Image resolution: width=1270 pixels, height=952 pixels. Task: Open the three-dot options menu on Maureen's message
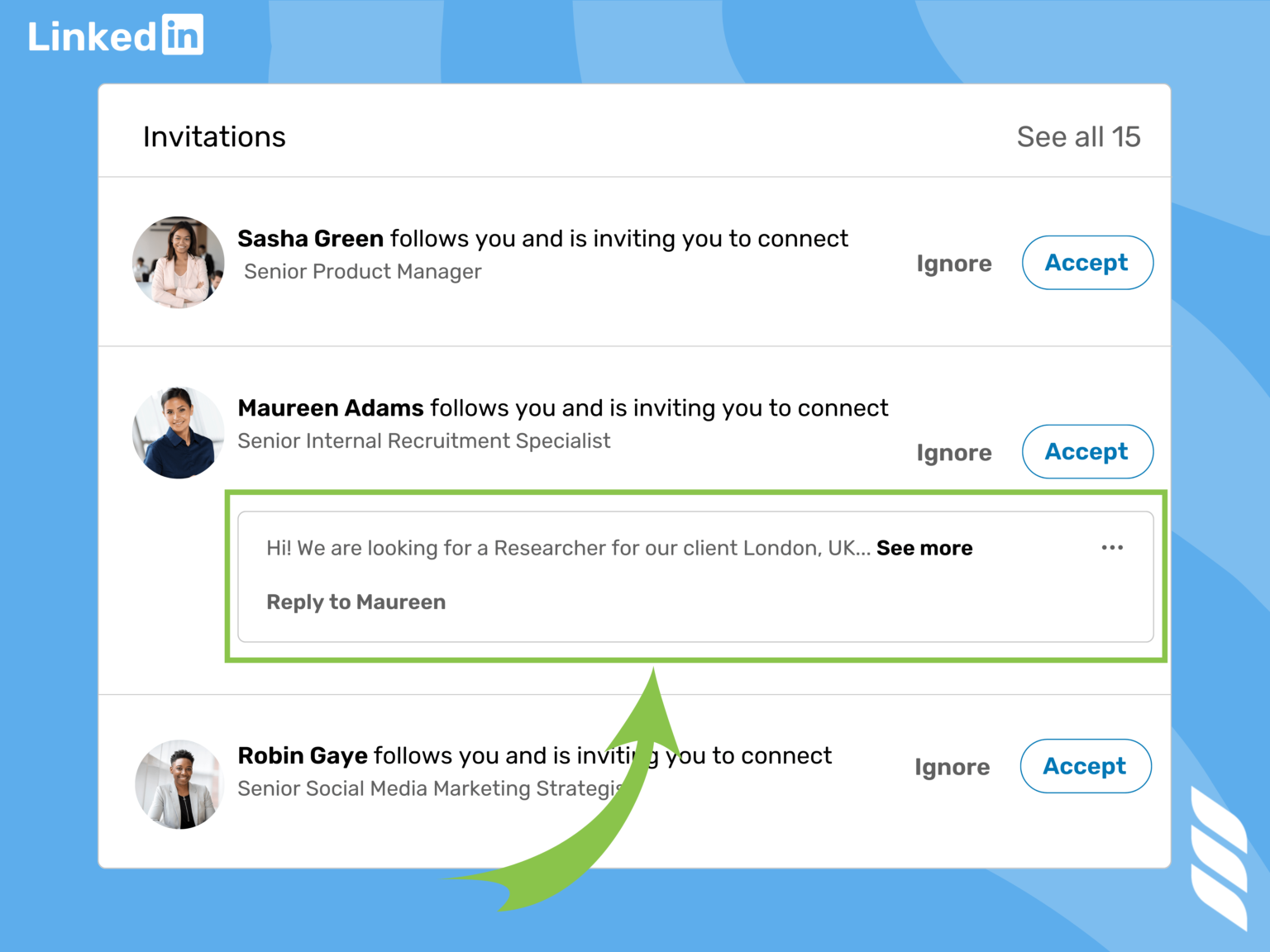click(1112, 547)
